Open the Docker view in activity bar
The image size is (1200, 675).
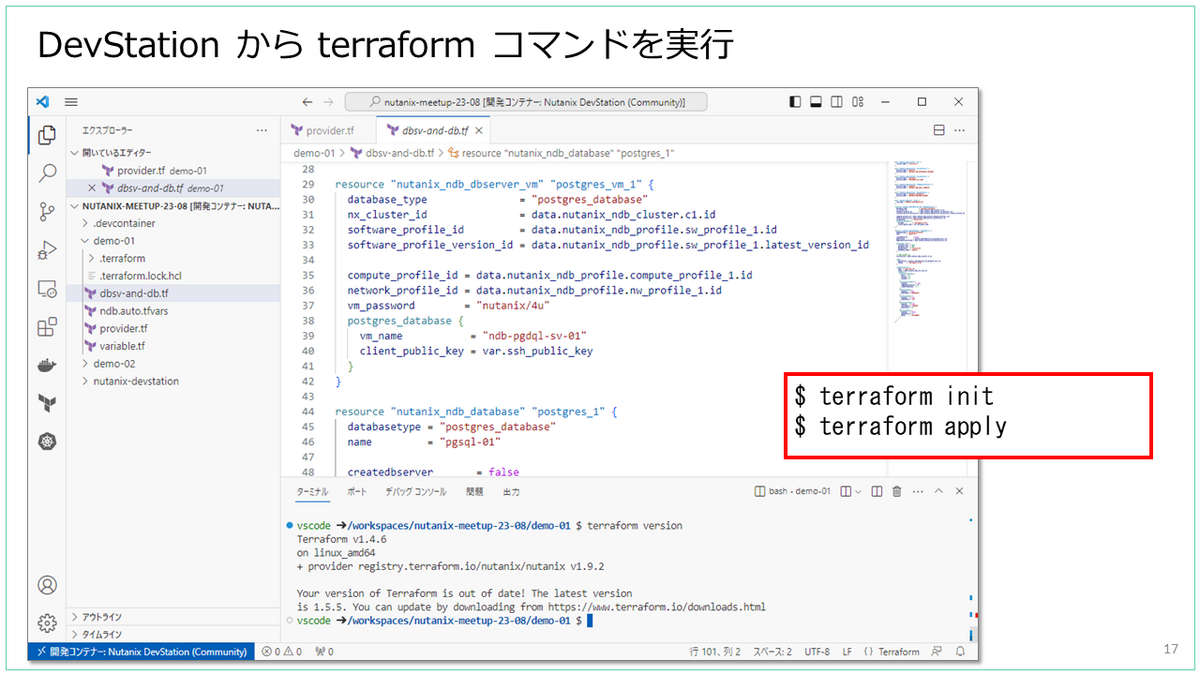46,365
